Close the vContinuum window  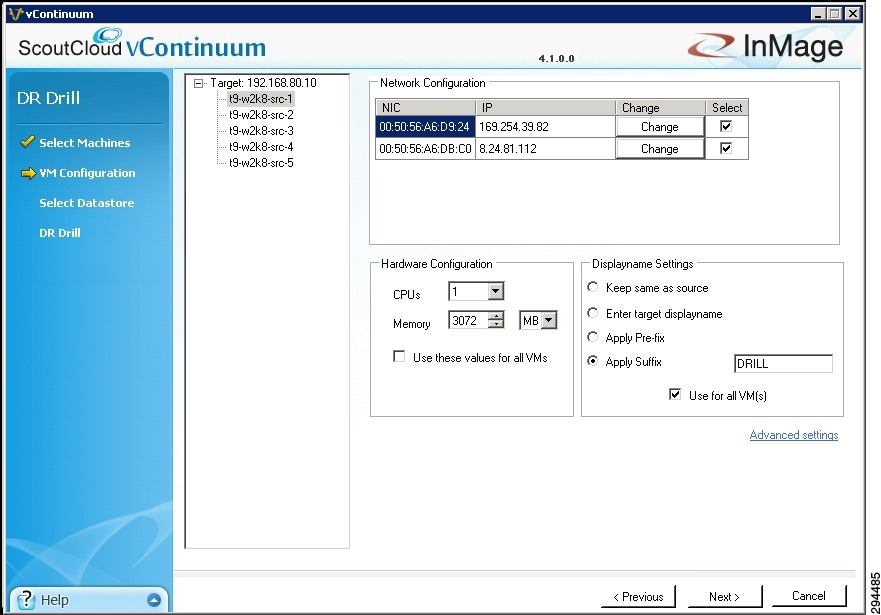click(x=853, y=13)
